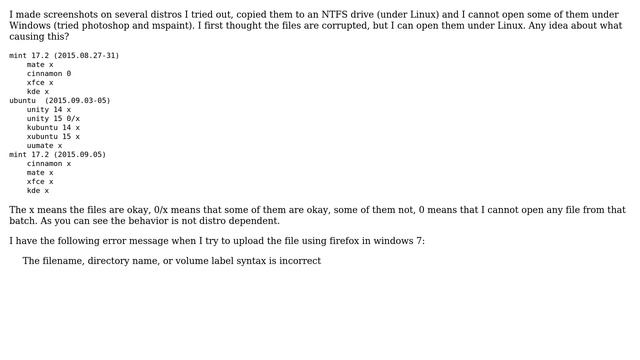
Task: Click the 'unity 15 0/x' line
Action: click(53, 118)
